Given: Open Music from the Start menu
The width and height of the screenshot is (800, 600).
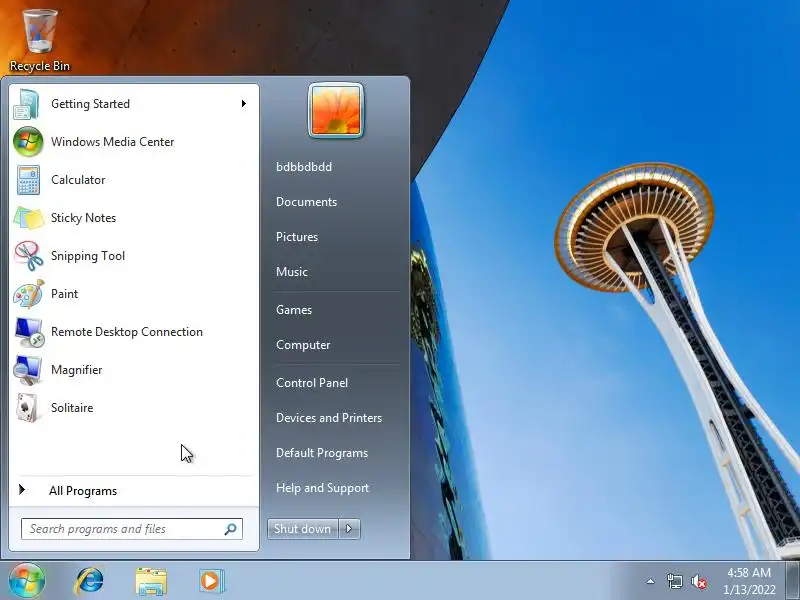Looking at the screenshot, I should coord(292,272).
